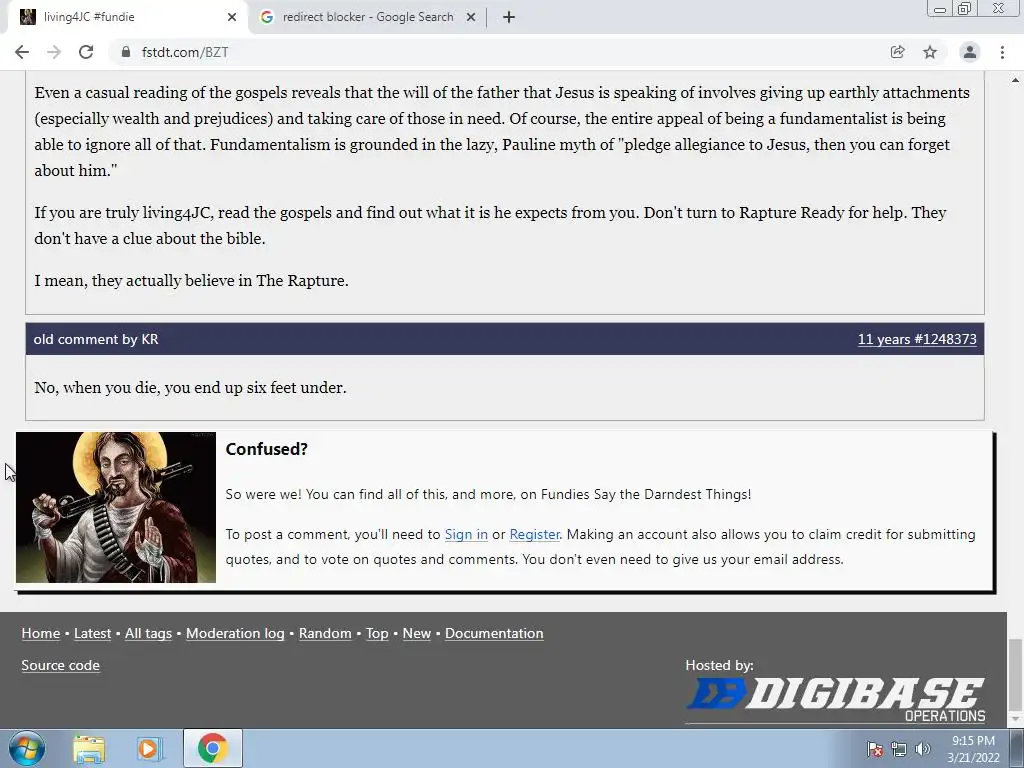The height and width of the screenshot is (768, 1024).
Task: Click the scrollbar down arrow
Action: pyautogui.click(x=1015, y=718)
